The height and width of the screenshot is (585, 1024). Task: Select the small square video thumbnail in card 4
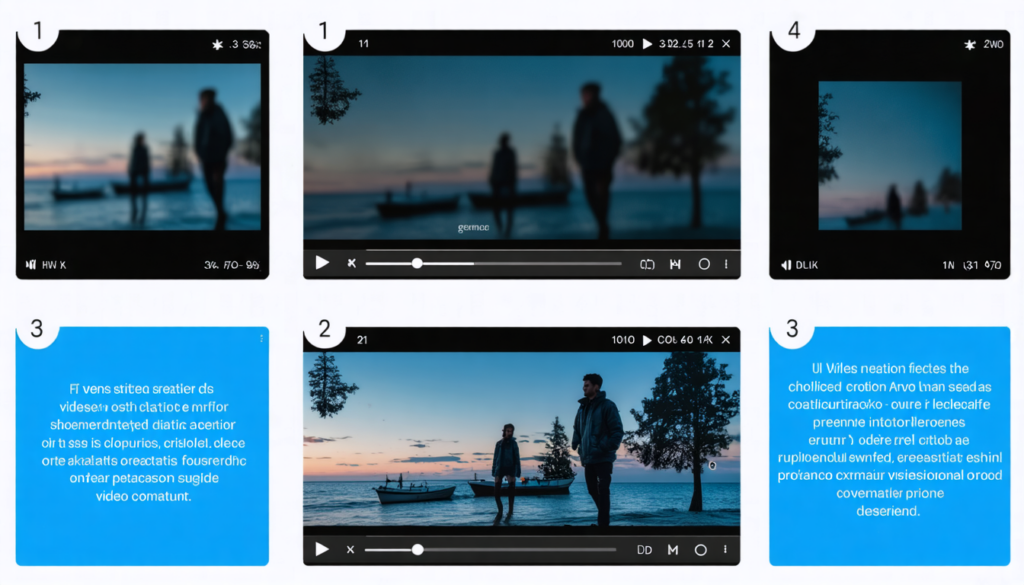click(890, 155)
